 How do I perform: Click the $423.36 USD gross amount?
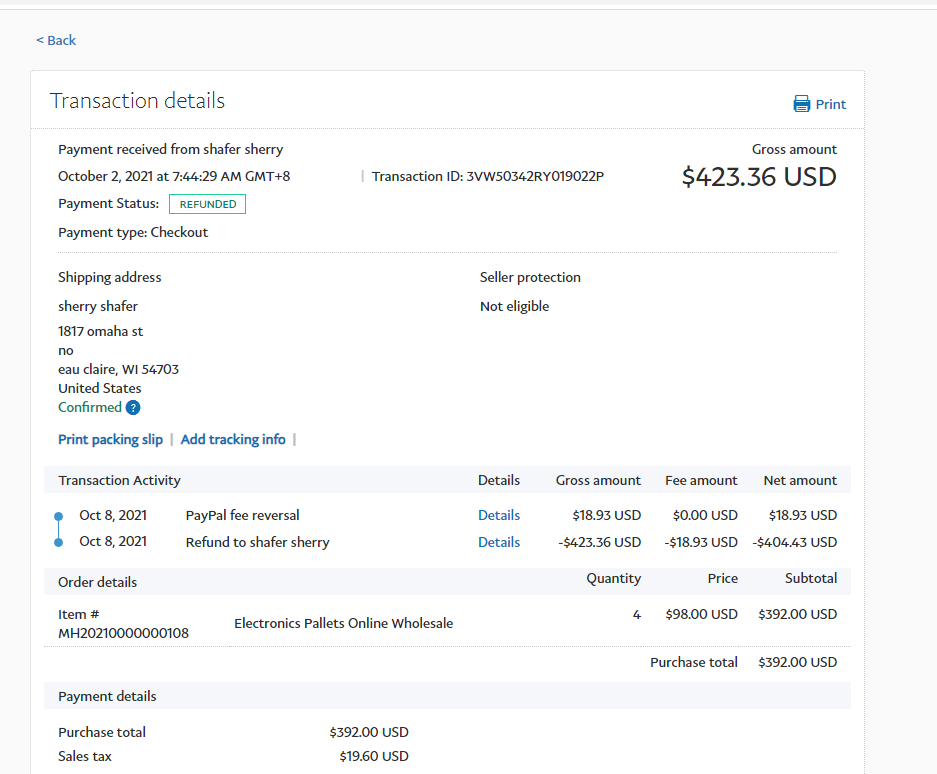pos(758,177)
